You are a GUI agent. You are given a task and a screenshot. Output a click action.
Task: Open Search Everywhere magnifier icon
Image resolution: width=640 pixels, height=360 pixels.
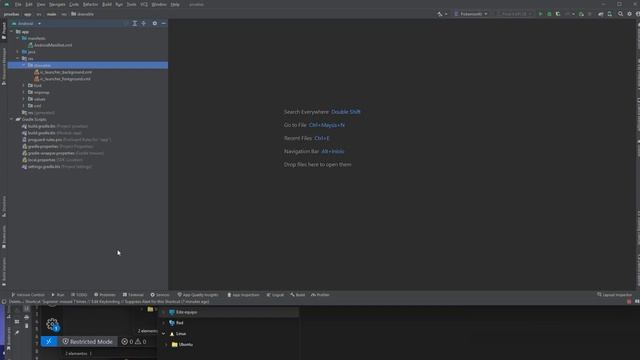(620, 14)
